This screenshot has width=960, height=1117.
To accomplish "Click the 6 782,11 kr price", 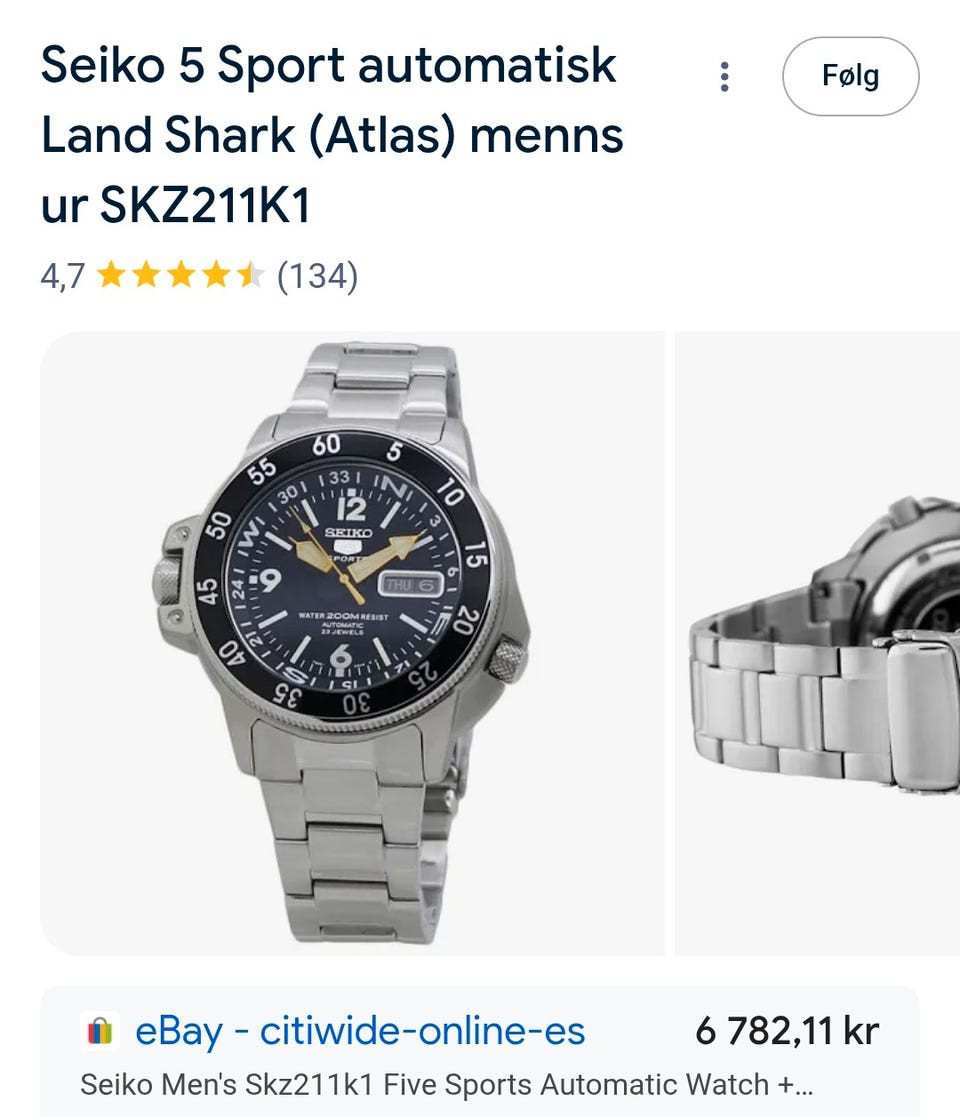I will [x=787, y=1032].
